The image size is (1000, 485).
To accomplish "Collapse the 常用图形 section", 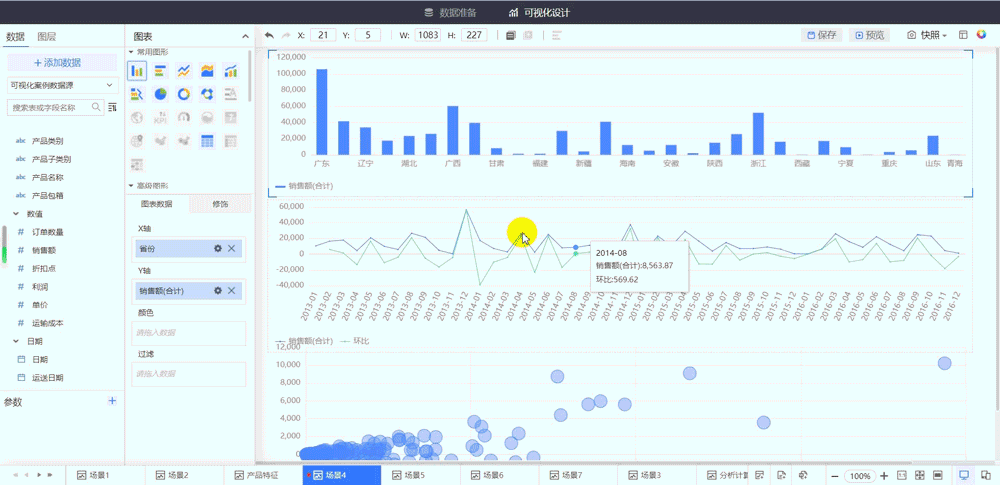I will 131,51.
